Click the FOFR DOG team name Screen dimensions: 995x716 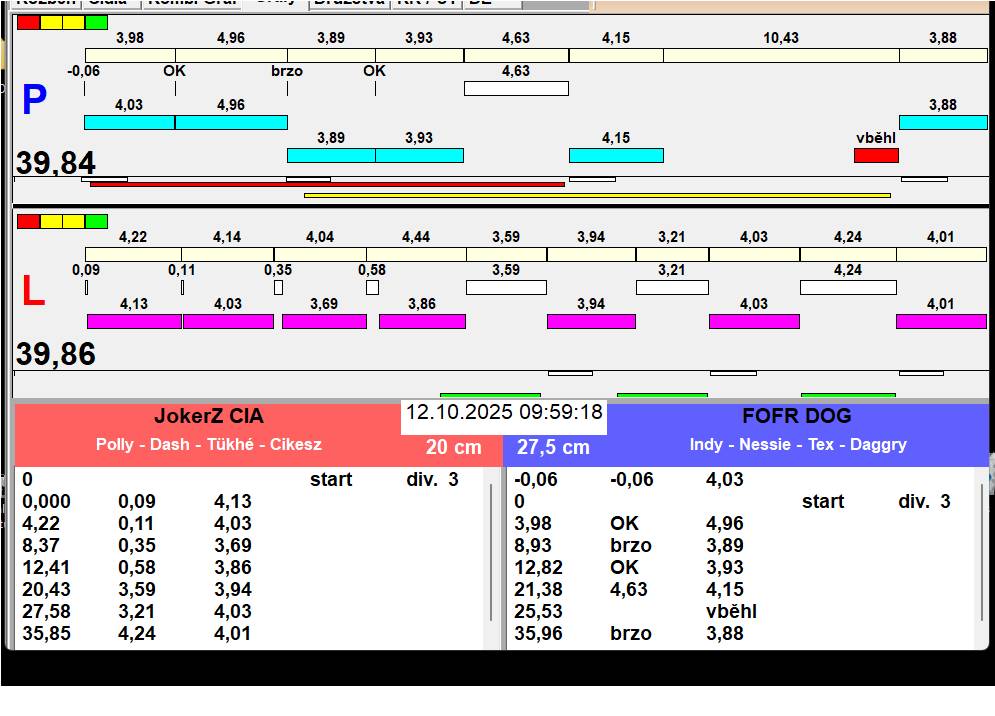tap(797, 416)
